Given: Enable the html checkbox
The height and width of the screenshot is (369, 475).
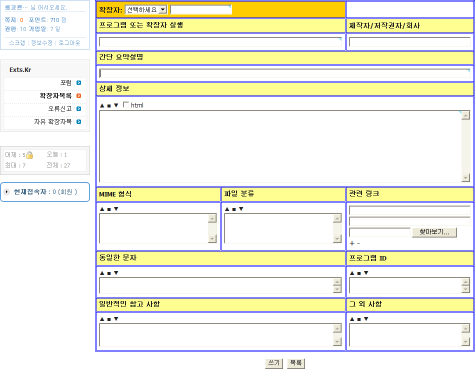Looking at the screenshot, I should (126, 104).
